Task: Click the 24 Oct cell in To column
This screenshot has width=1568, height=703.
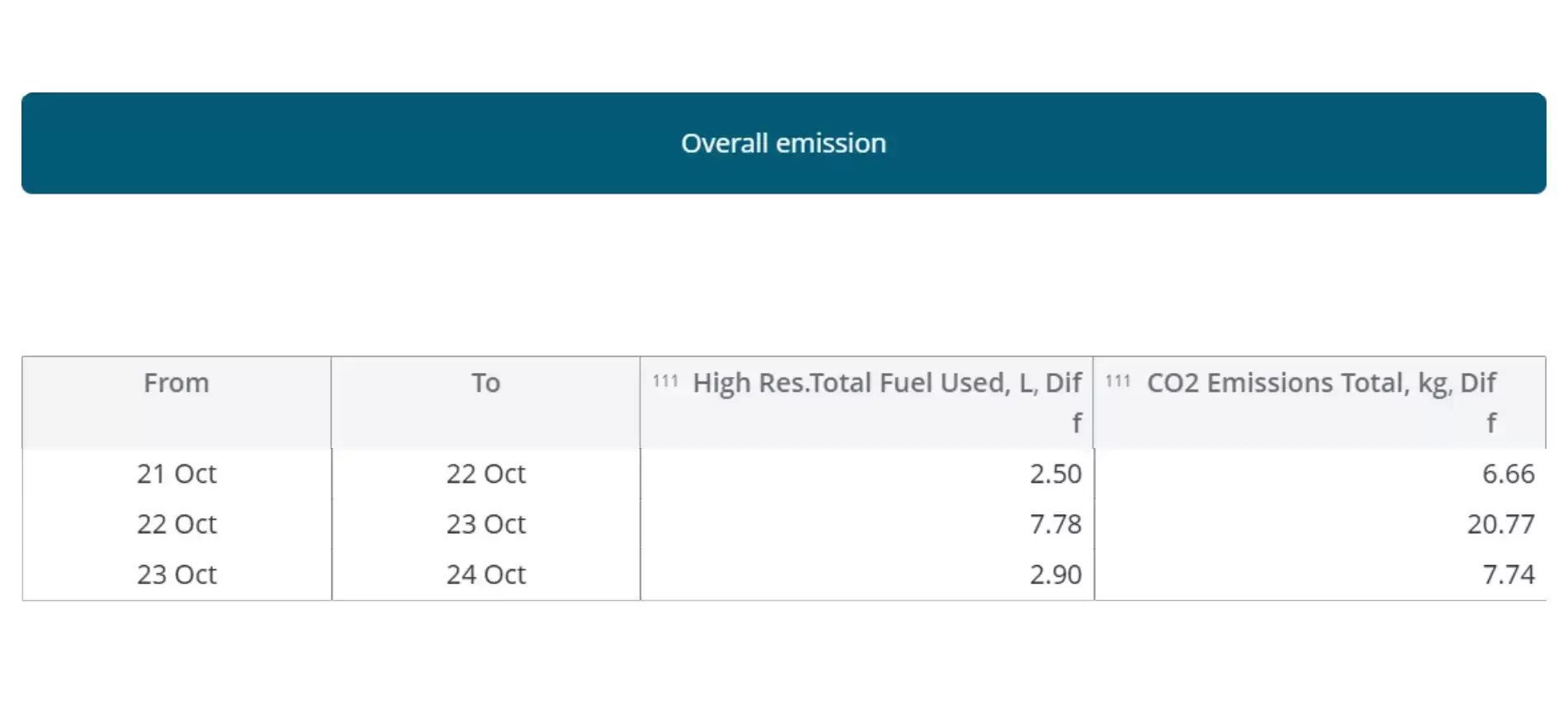Action: click(x=485, y=574)
